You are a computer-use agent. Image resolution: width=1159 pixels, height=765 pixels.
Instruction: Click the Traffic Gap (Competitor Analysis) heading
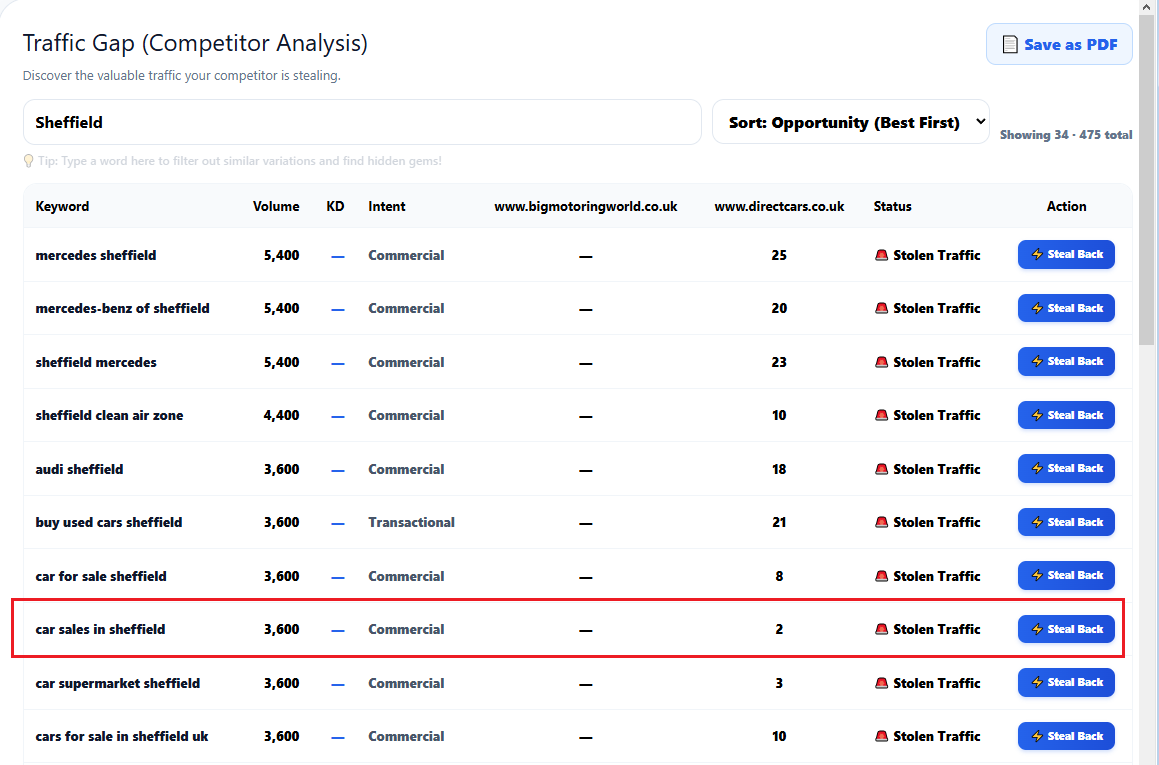point(195,43)
